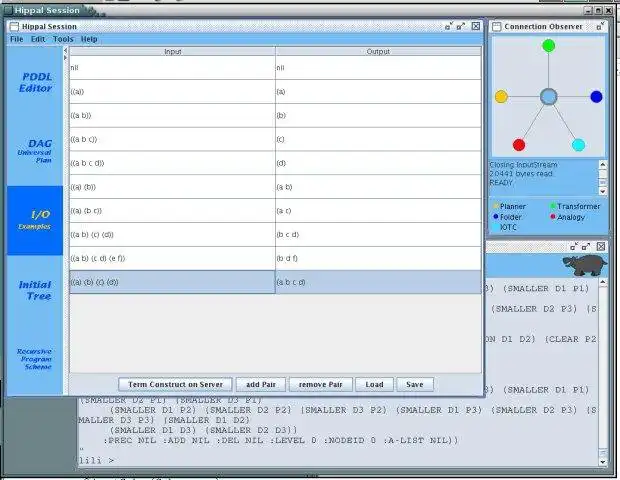Click the console frame iconify button
The image size is (620, 480).
[574, 246]
